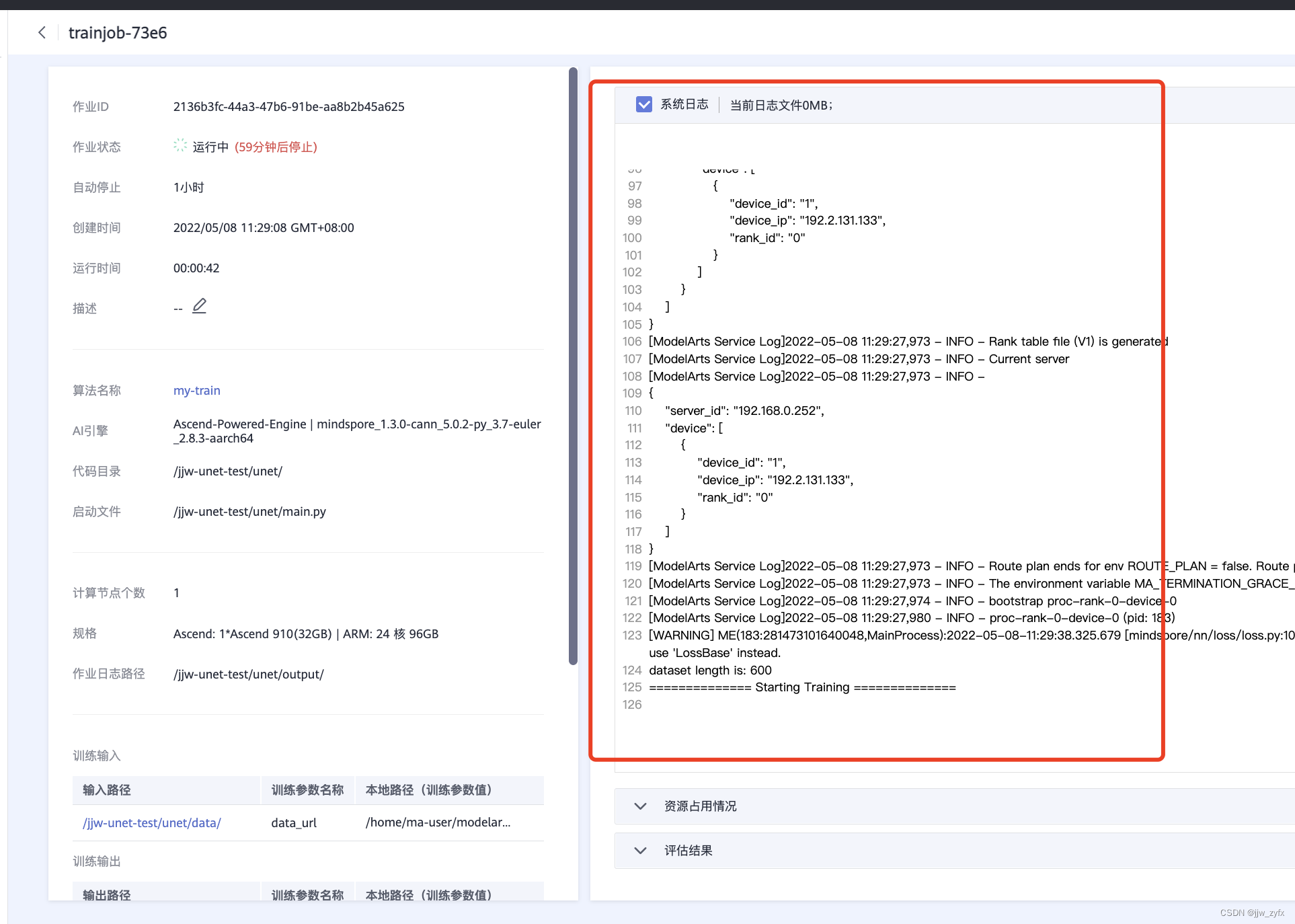Click the back arrow icon
1295x924 pixels.
[42, 32]
